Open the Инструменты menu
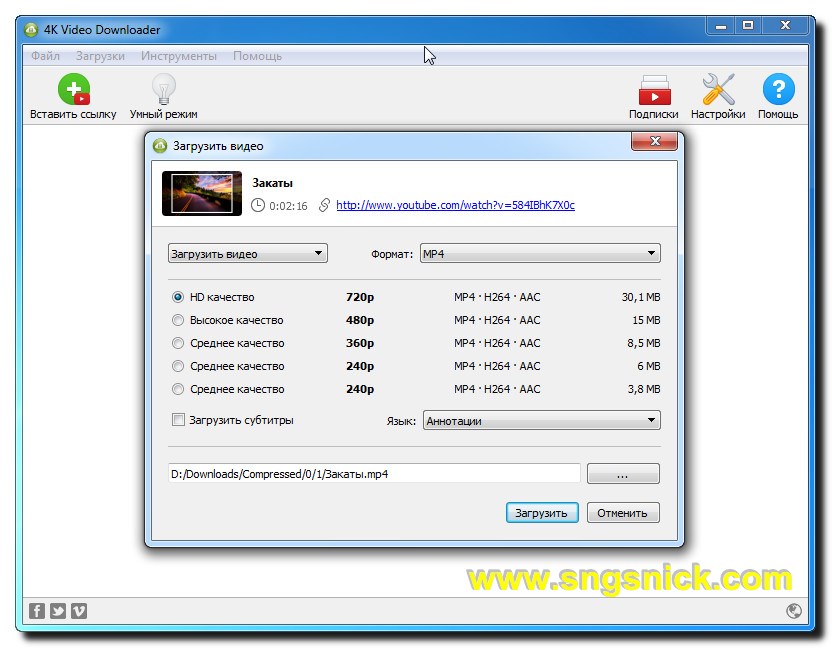This screenshot has width=832, height=648. pos(179,56)
